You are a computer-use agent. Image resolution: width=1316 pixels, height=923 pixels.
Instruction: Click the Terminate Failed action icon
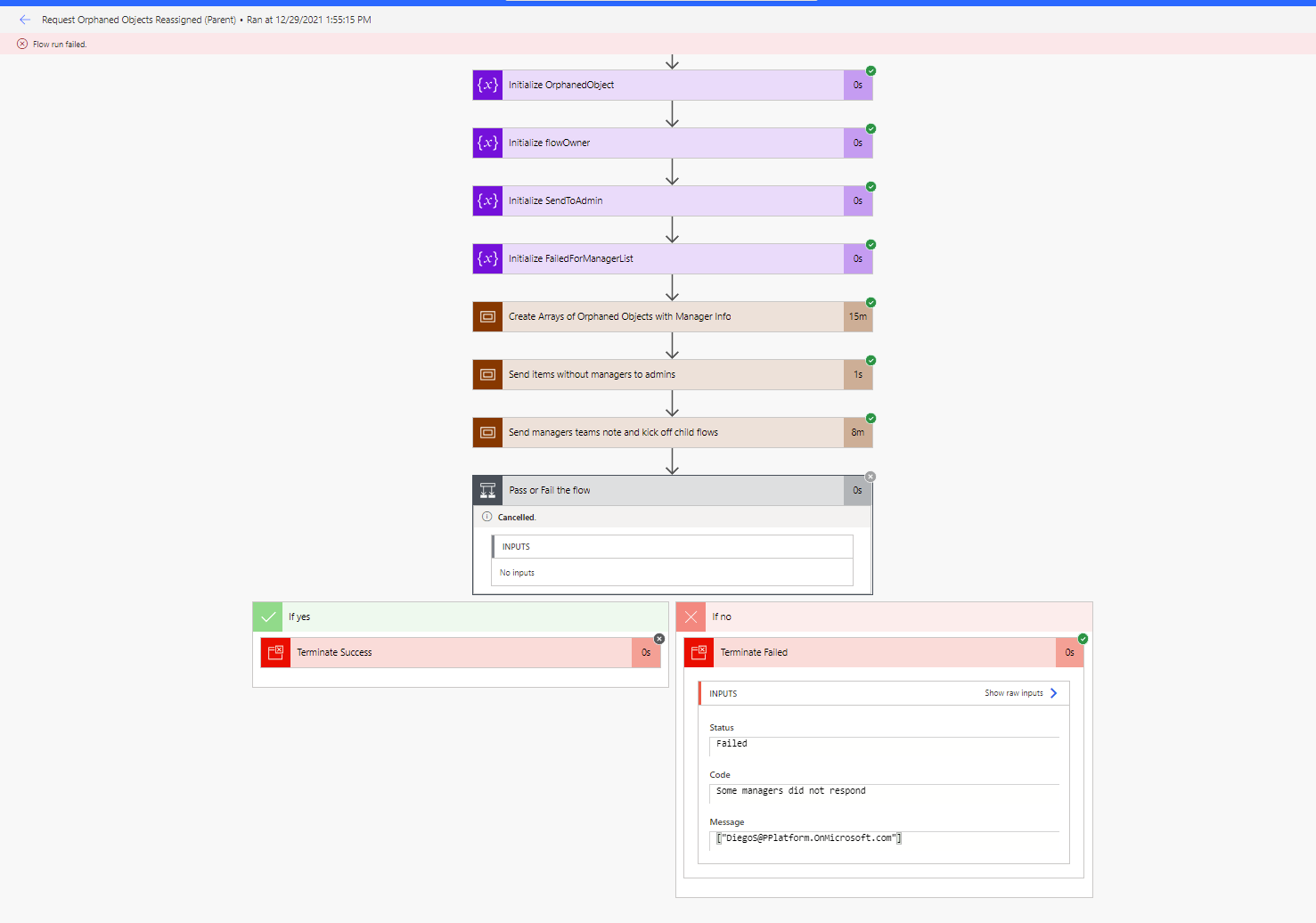pyautogui.click(x=699, y=652)
